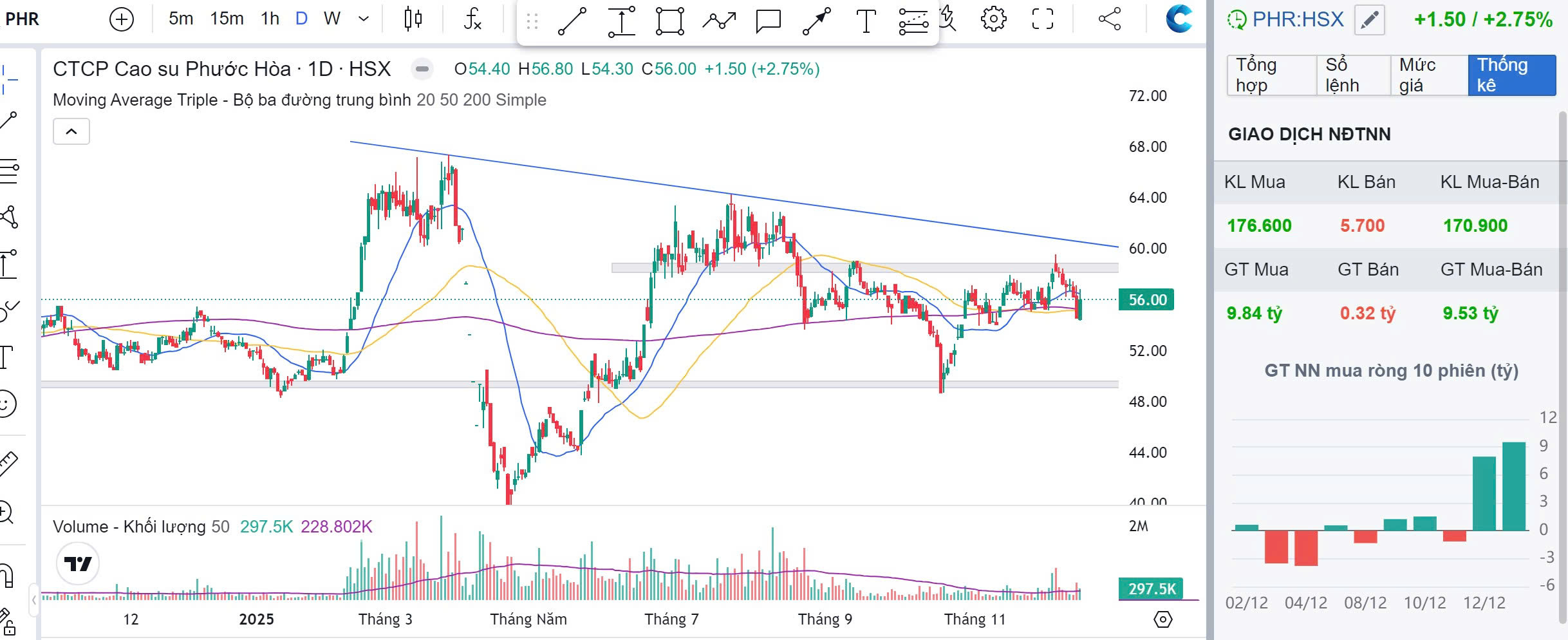Click the blue C logo icon
The image size is (1568, 640).
coord(1179,19)
